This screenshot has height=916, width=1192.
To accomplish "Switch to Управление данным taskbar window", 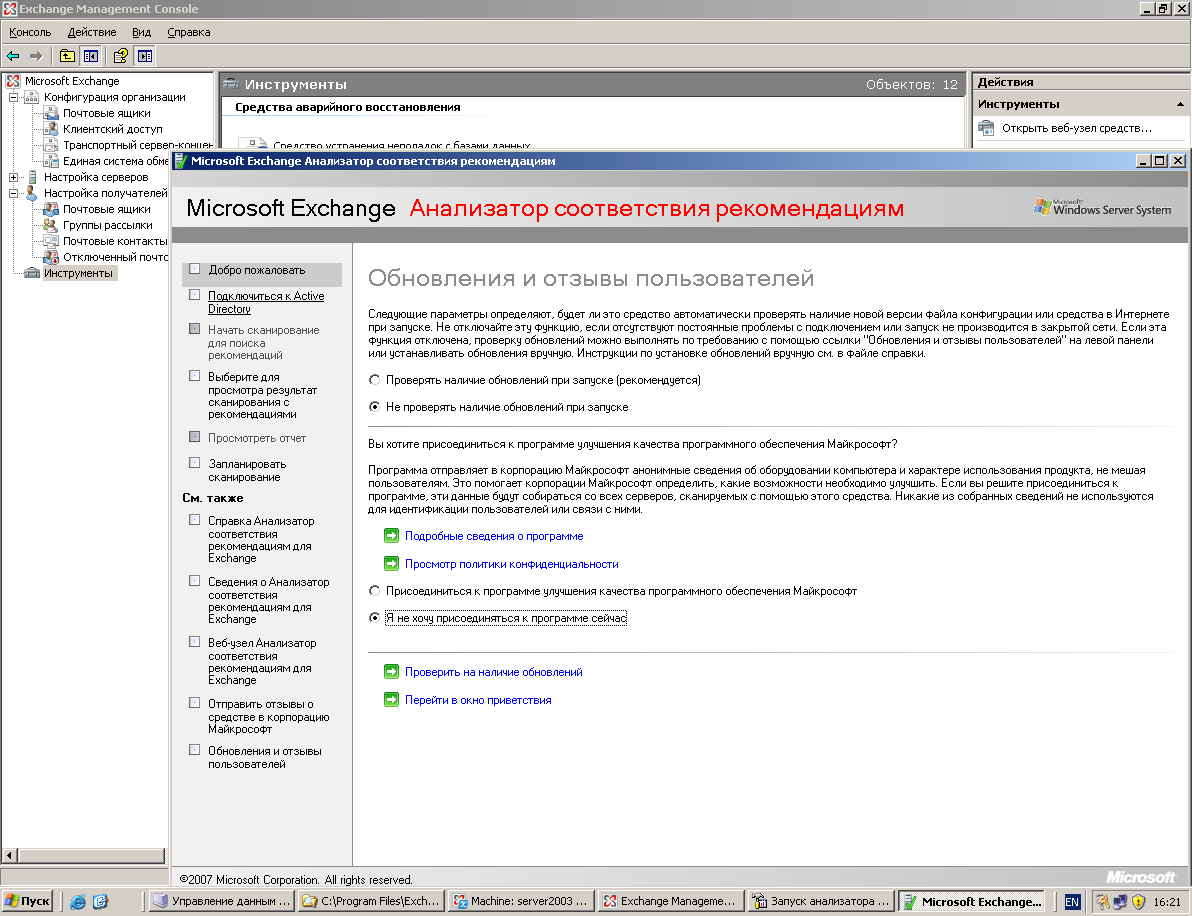I will click(x=222, y=902).
